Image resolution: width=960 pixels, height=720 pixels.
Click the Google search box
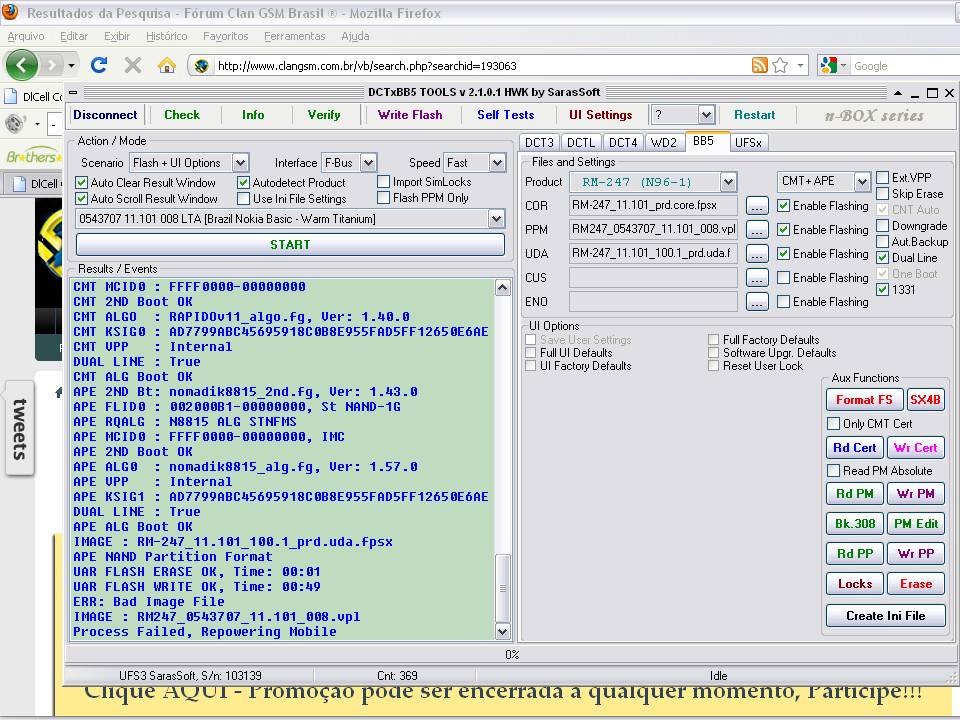pyautogui.click(x=905, y=66)
